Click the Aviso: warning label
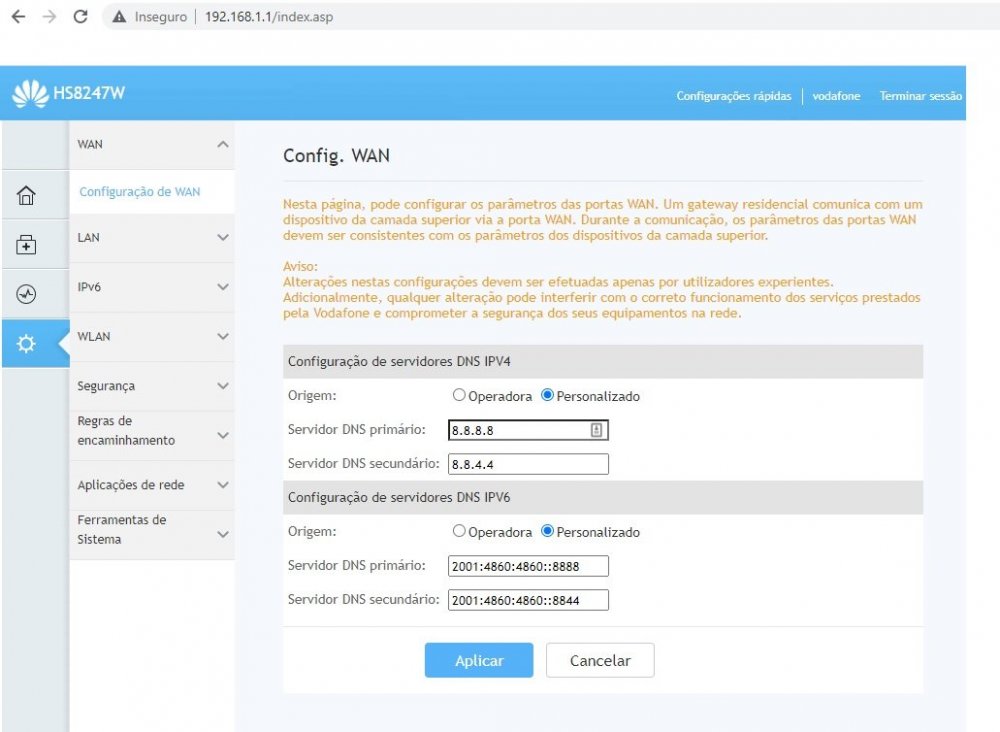The height and width of the screenshot is (732, 1000). [x=300, y=266]
